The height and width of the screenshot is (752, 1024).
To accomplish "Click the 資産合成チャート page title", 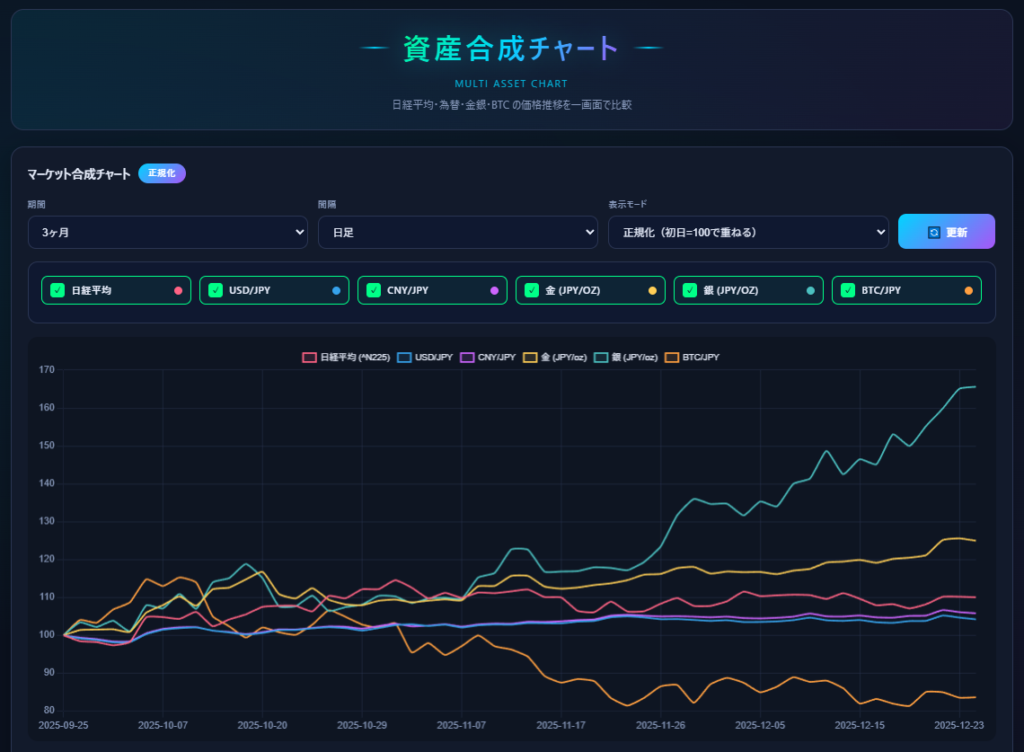I will [x=511, y=48].
